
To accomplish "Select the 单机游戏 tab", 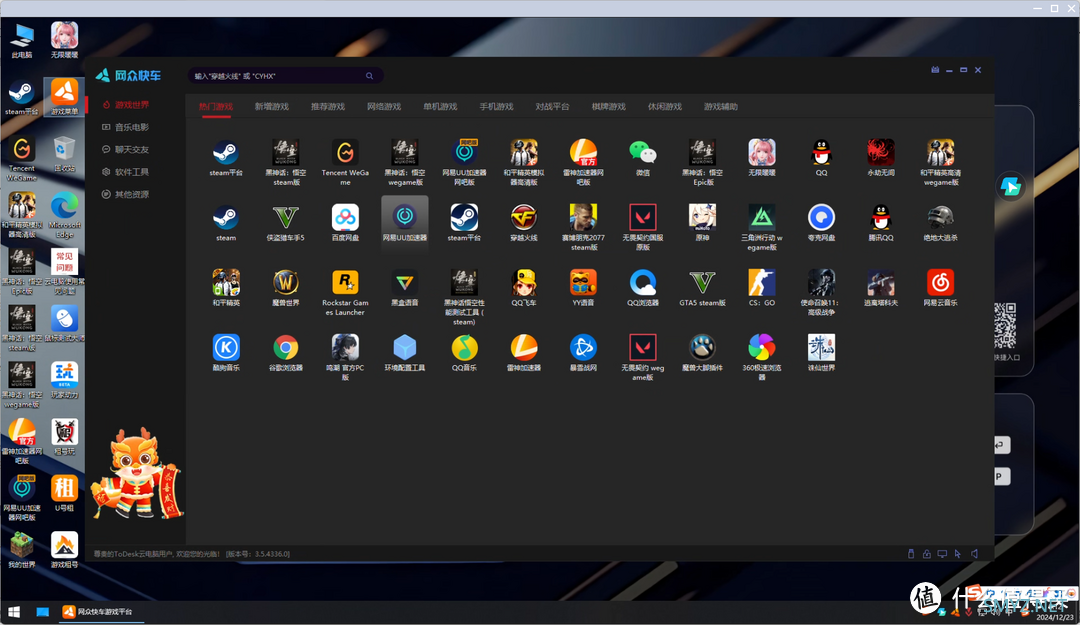I will [x=440, y=107].
